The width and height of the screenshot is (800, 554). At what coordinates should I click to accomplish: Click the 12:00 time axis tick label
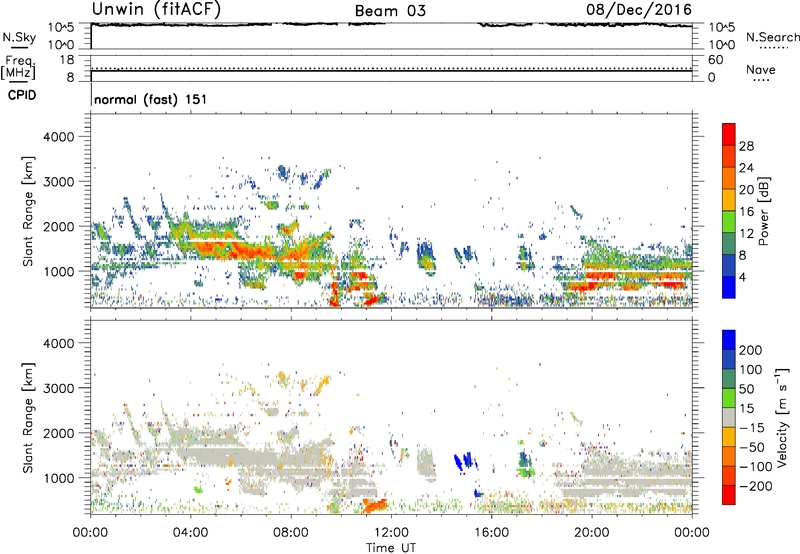click(391, 533)
